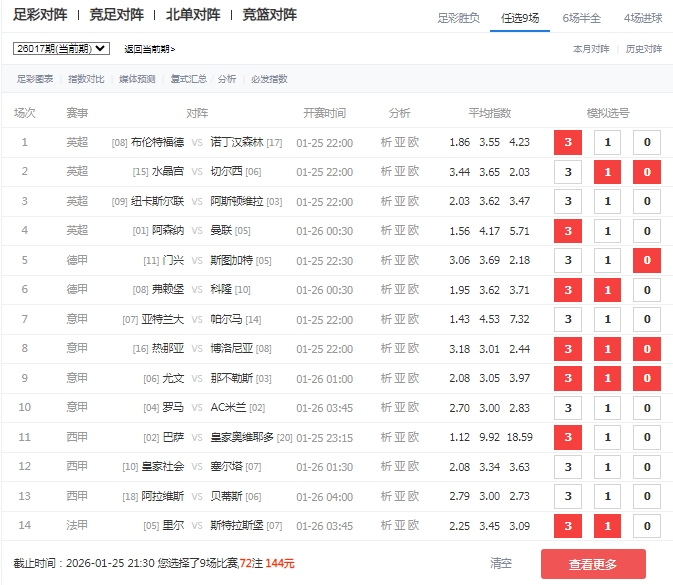Image resolution: width=673 pixels, height=585 pixels.
Task: Open the 必发指数 sub-menu link
Action: coord(269,78)
